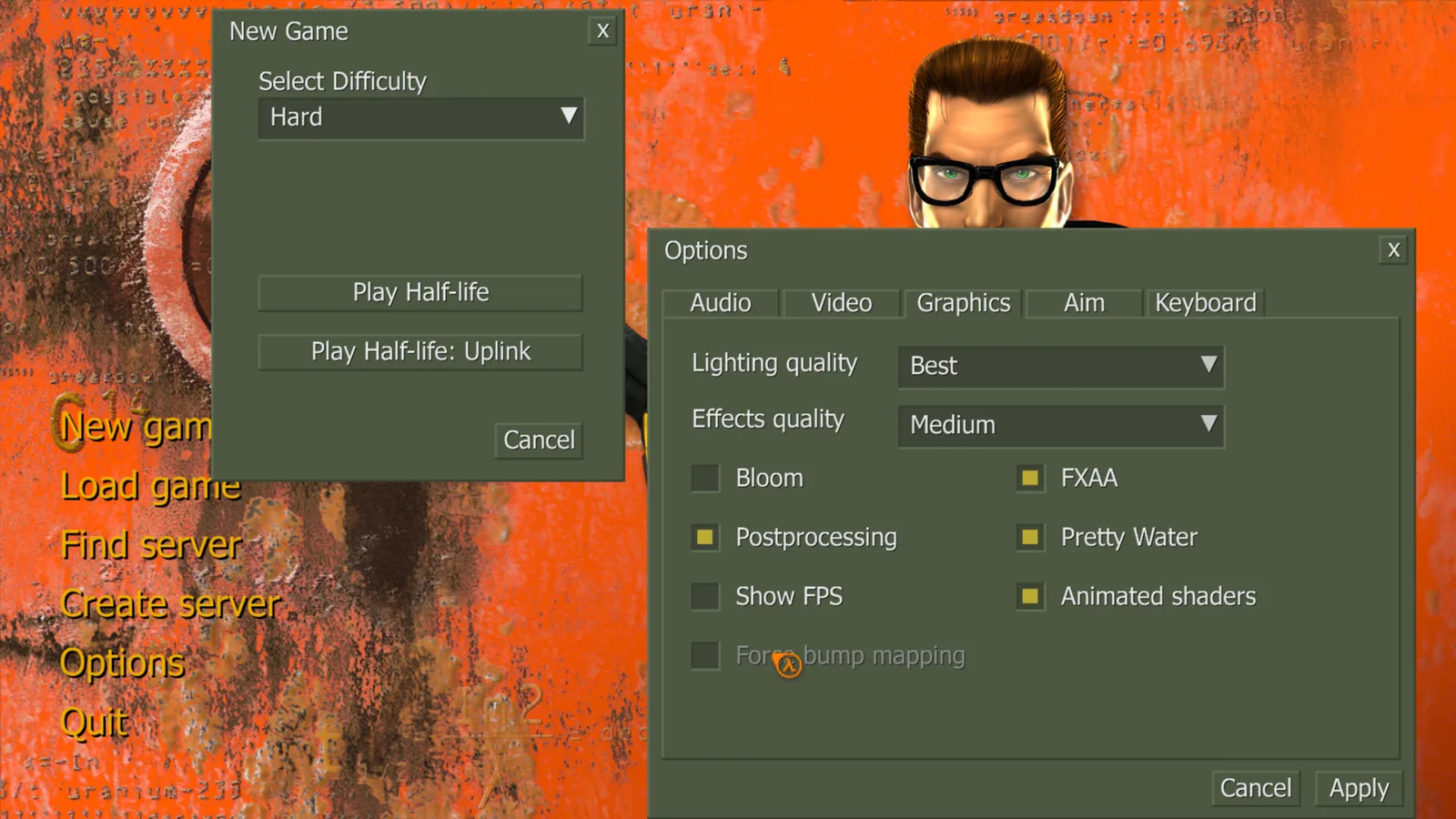Close the New Game window with X
The image size is (1456, 819).
click(602, 31)
